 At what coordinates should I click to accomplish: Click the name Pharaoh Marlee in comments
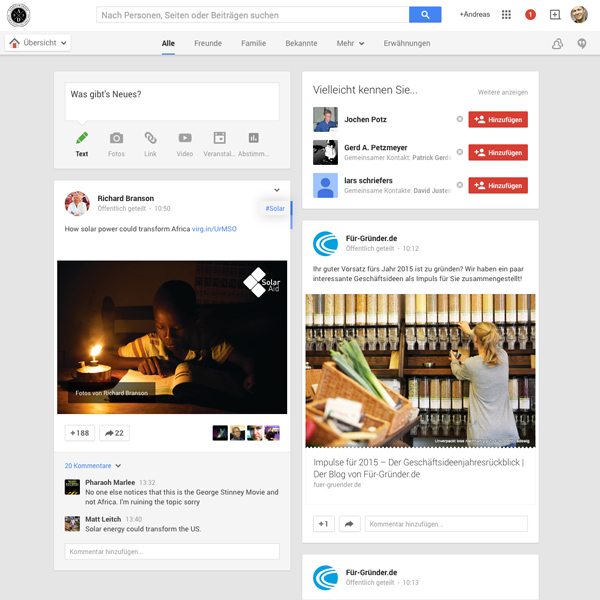coord(110,482)
